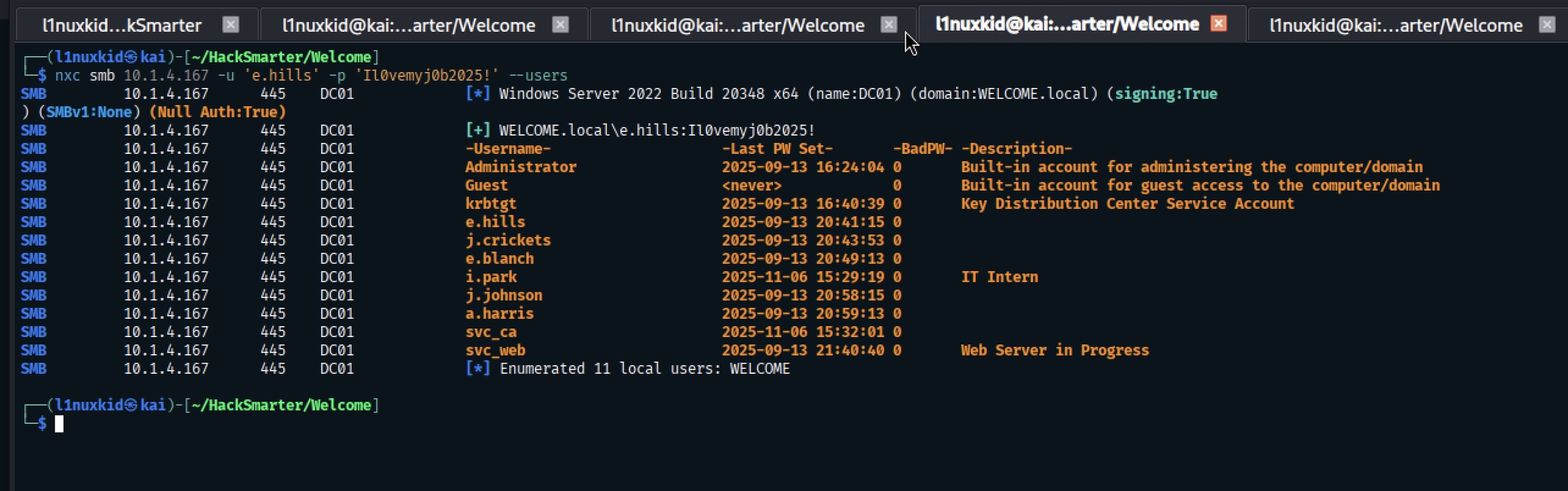Click the i.park username row
1568x491 pixels.
coord(491,277)
